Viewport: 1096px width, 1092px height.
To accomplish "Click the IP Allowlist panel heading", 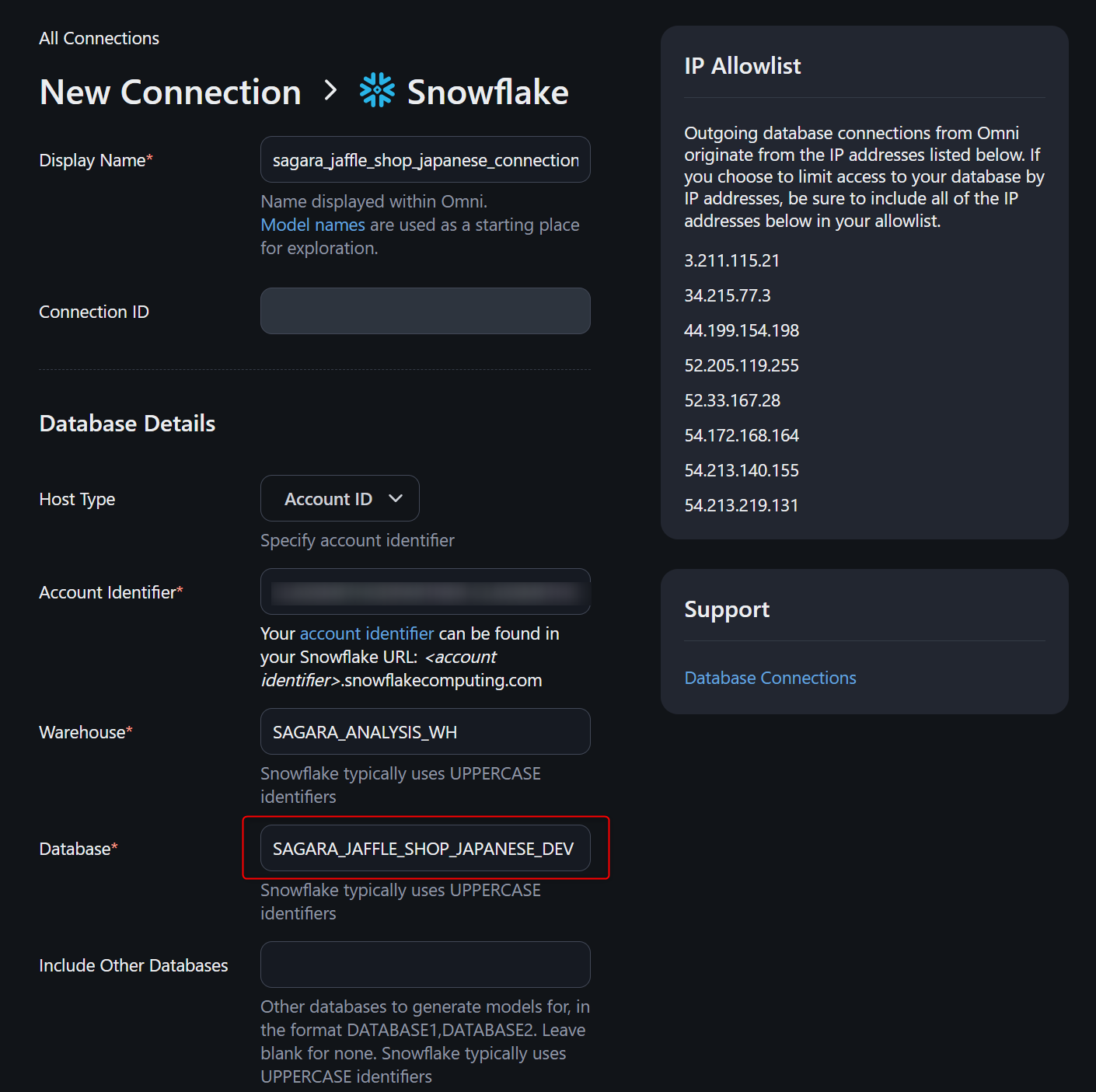I will coord(742,66).
